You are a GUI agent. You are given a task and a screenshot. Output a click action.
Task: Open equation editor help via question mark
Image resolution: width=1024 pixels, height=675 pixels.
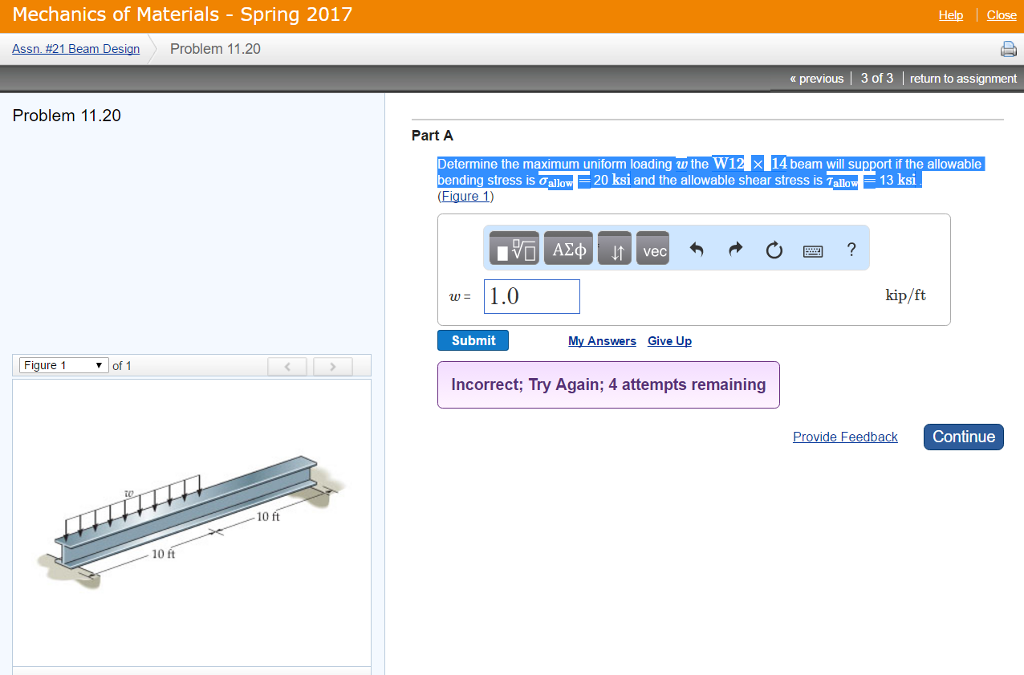click(x=850, y=249)
